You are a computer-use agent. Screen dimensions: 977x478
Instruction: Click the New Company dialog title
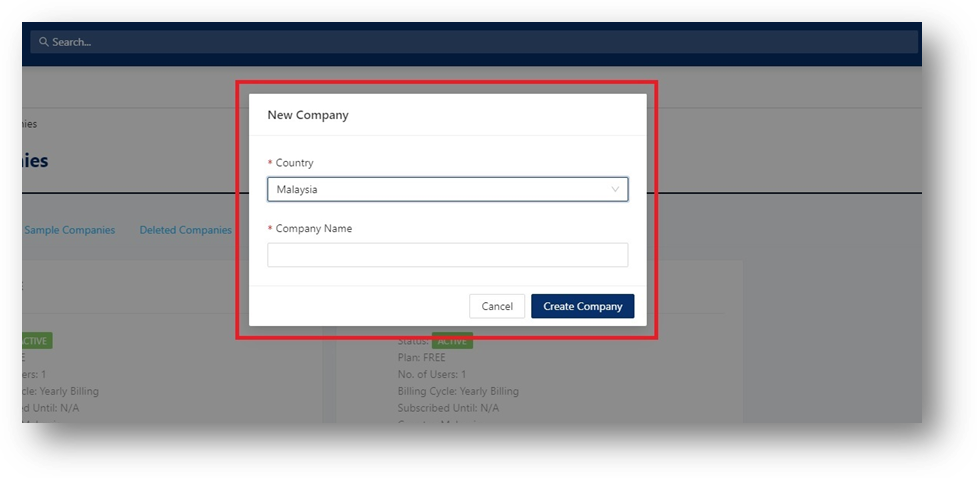point(308,115)
